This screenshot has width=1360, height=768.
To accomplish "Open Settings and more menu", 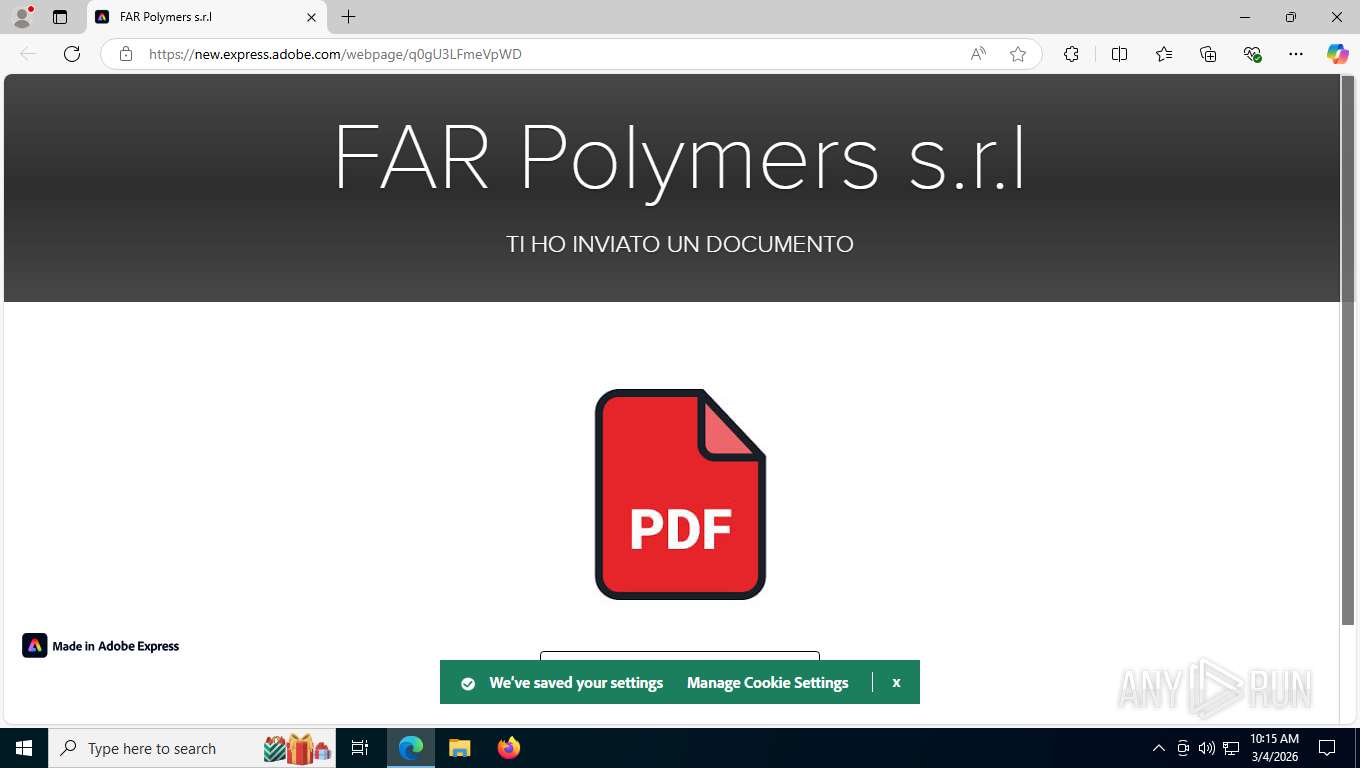I will [1296, 54].
